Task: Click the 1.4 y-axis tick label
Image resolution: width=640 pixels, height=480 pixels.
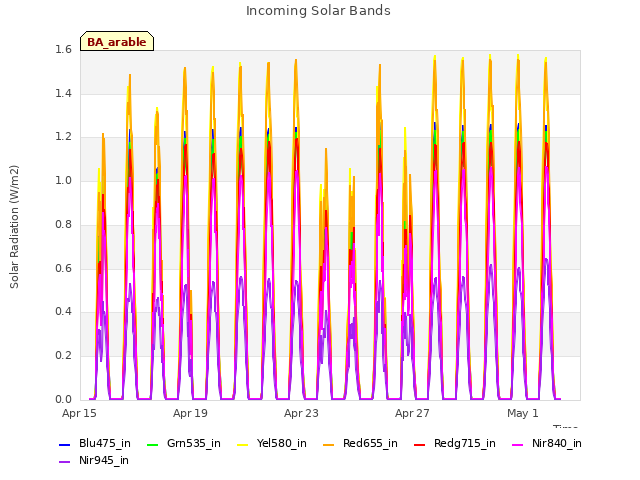Action: point(63,93)
